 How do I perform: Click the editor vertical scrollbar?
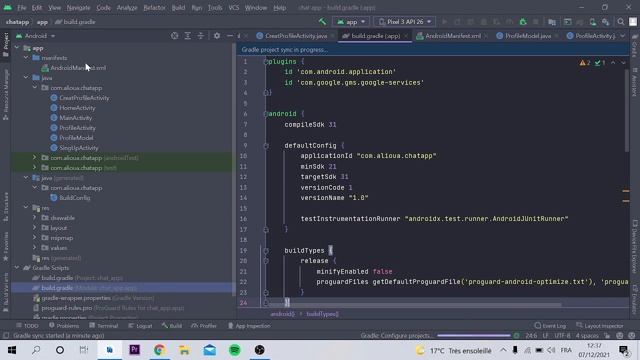pyautogui.click(x=626, y=110)
